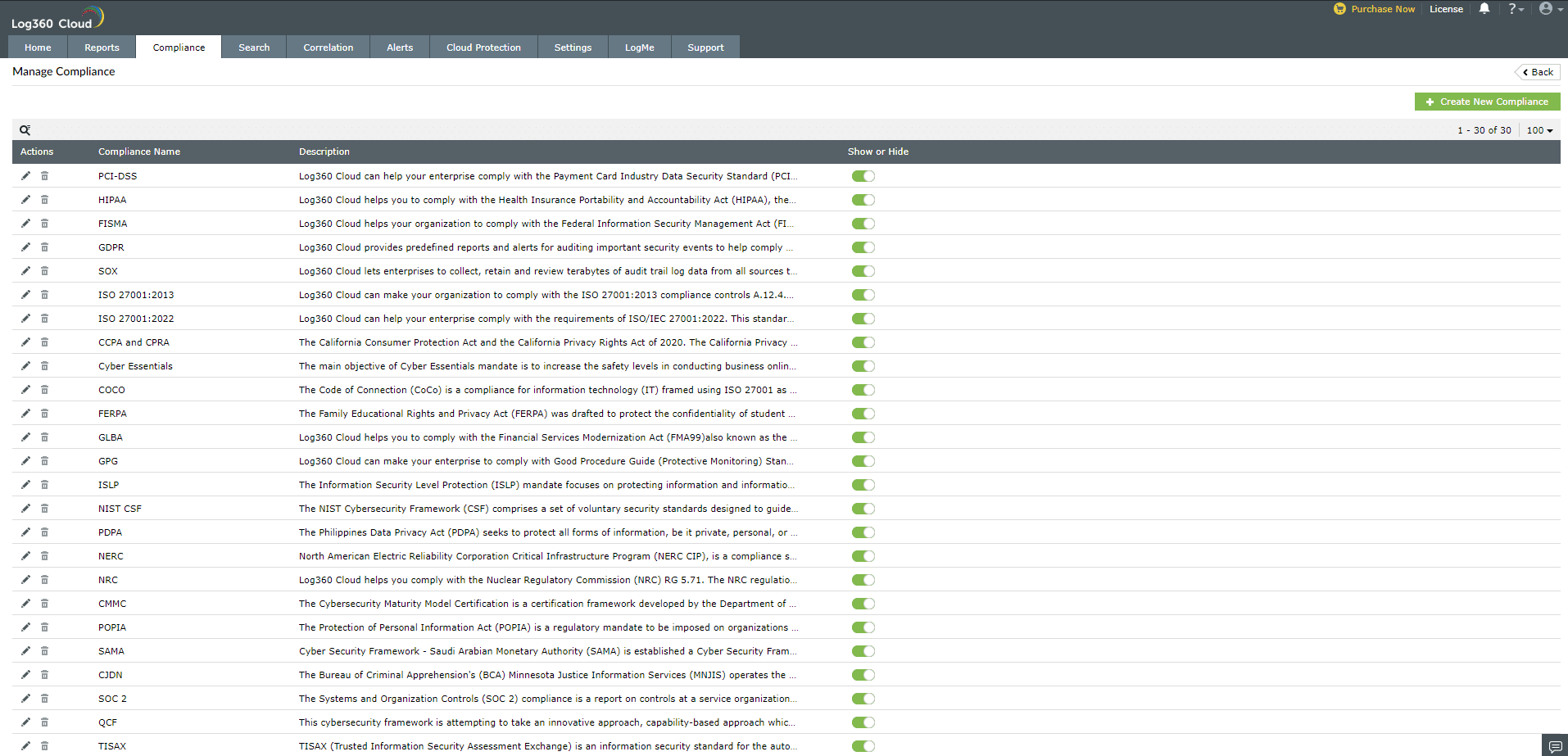
Task: Delete the HIPAA compliance entry
Action: [44, 200]
